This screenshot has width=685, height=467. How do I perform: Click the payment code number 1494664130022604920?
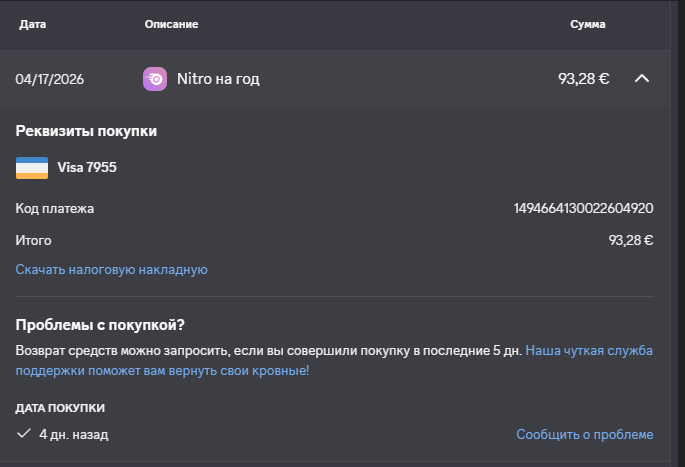point(583,208)
